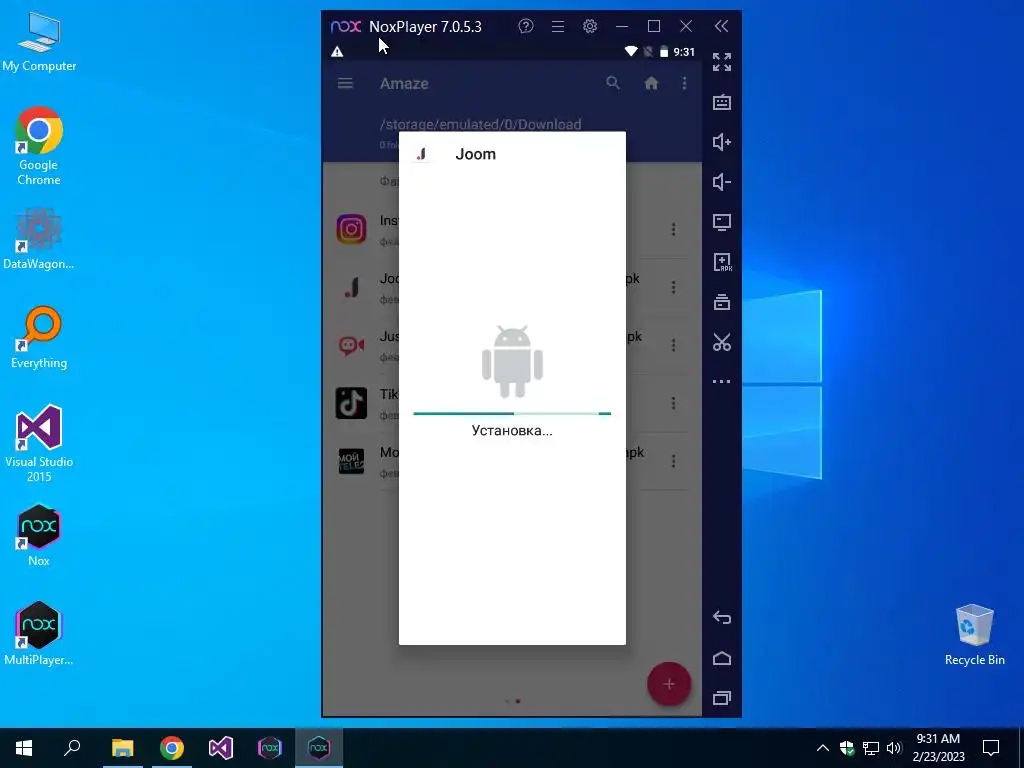
Task: Select the Joom apk icon in file list
Action: (351, 287)
